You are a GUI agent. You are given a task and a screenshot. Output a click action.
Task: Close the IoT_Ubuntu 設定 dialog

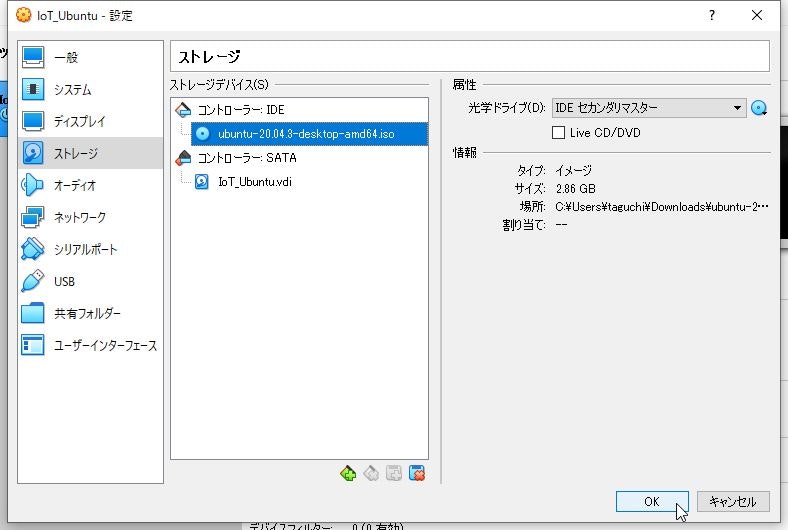coord(757,16)
